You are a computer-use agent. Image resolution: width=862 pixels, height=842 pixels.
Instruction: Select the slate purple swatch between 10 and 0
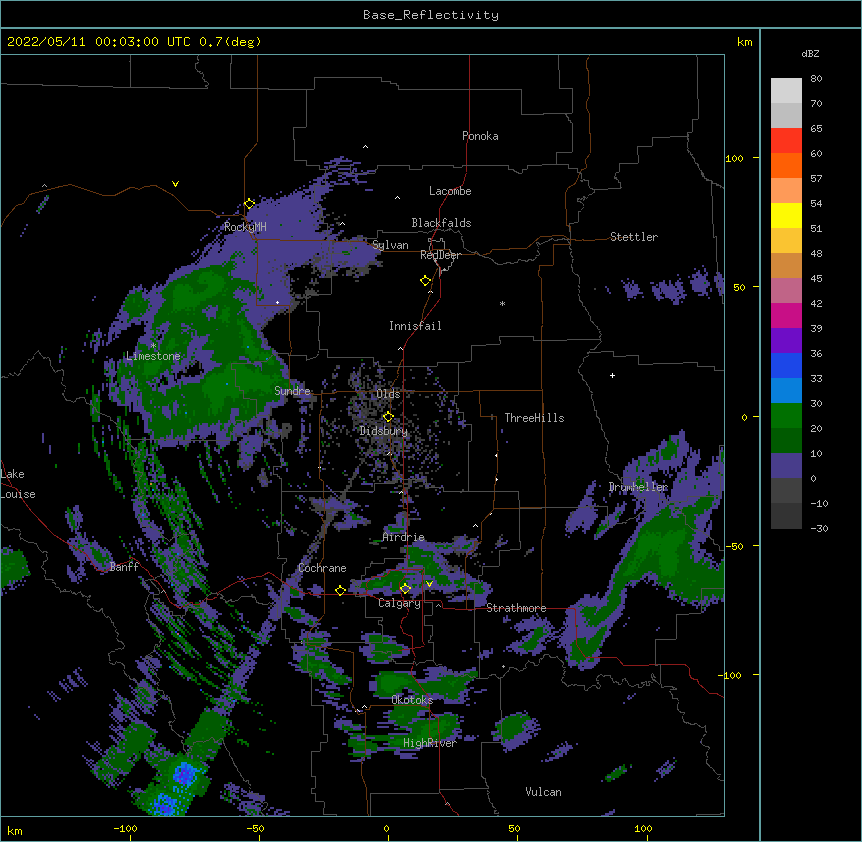click(x=786, y=466)
